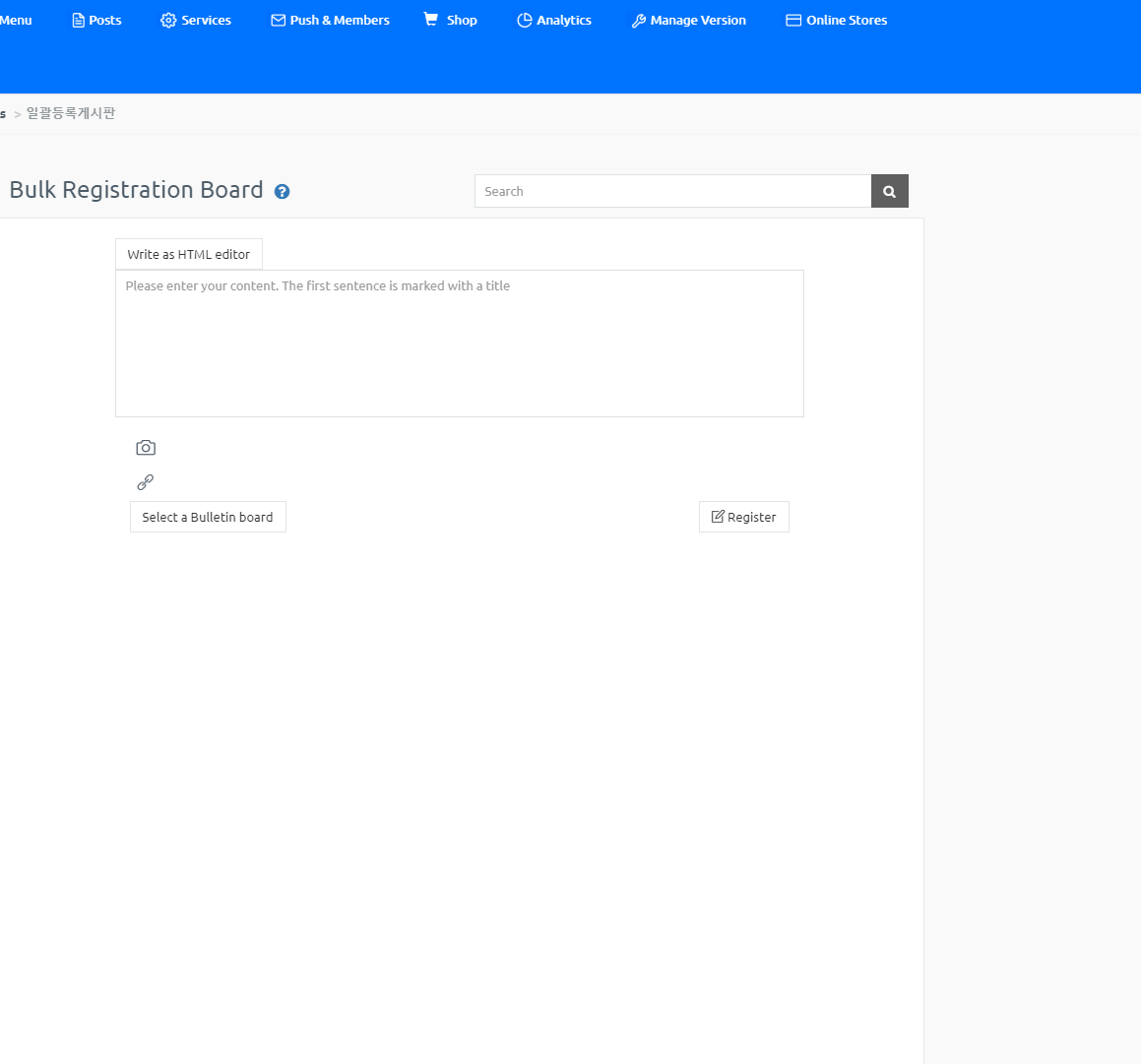
Task: Click the Bulk Registration Board heading
Action: pos(136,190)
